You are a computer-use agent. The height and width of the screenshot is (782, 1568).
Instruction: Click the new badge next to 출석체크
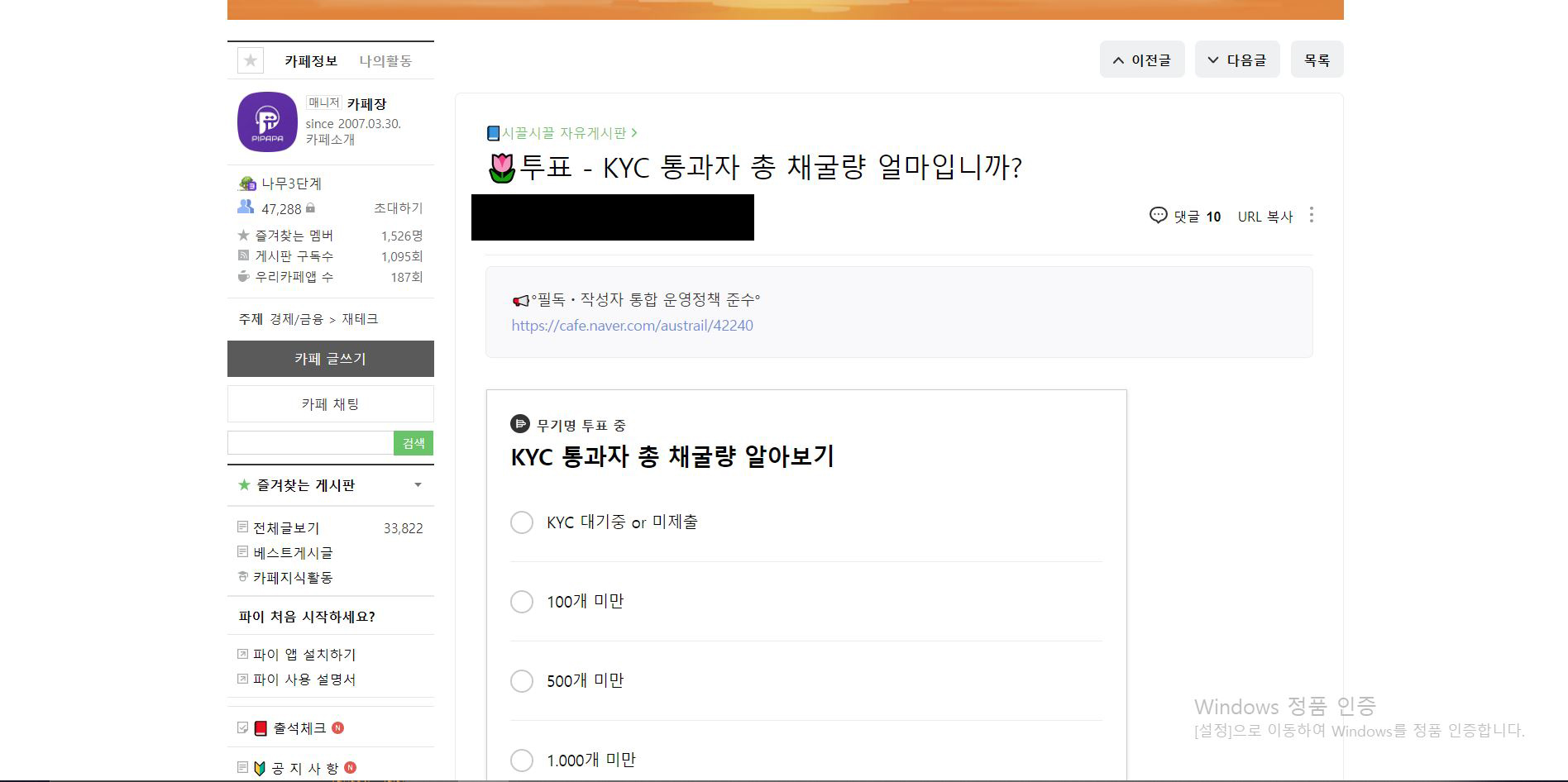click(338, 728)
